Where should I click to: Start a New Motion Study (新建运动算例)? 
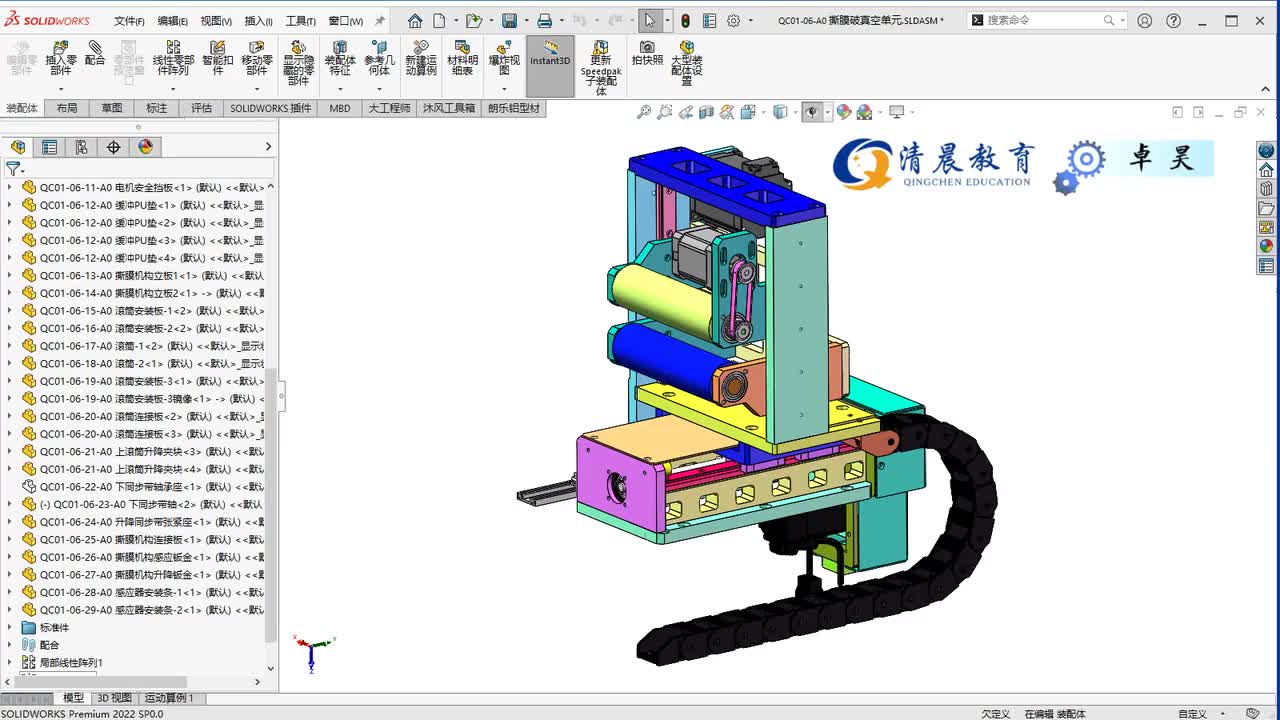click(421, 58)
